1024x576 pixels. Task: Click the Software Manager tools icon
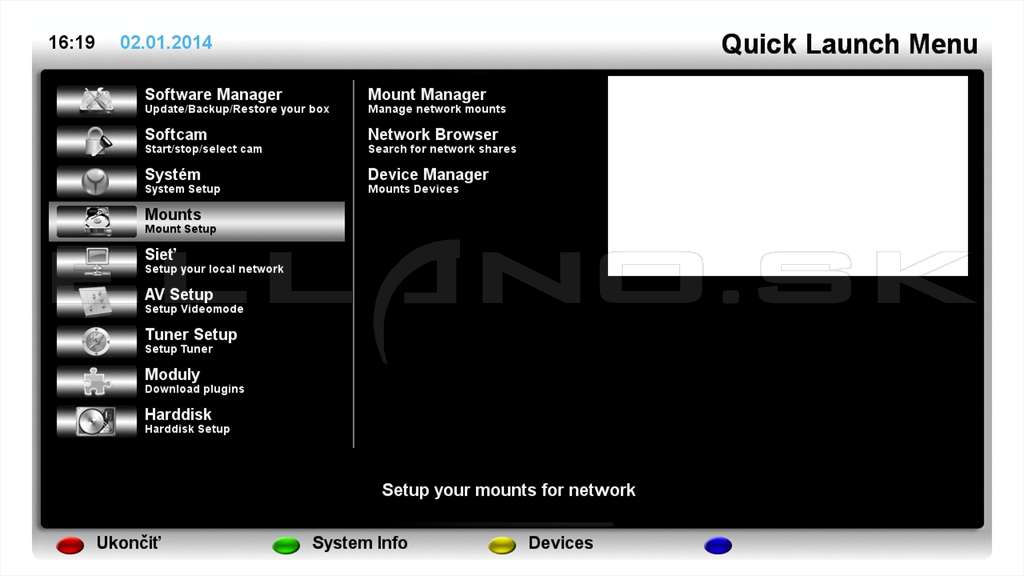point(97,101)
